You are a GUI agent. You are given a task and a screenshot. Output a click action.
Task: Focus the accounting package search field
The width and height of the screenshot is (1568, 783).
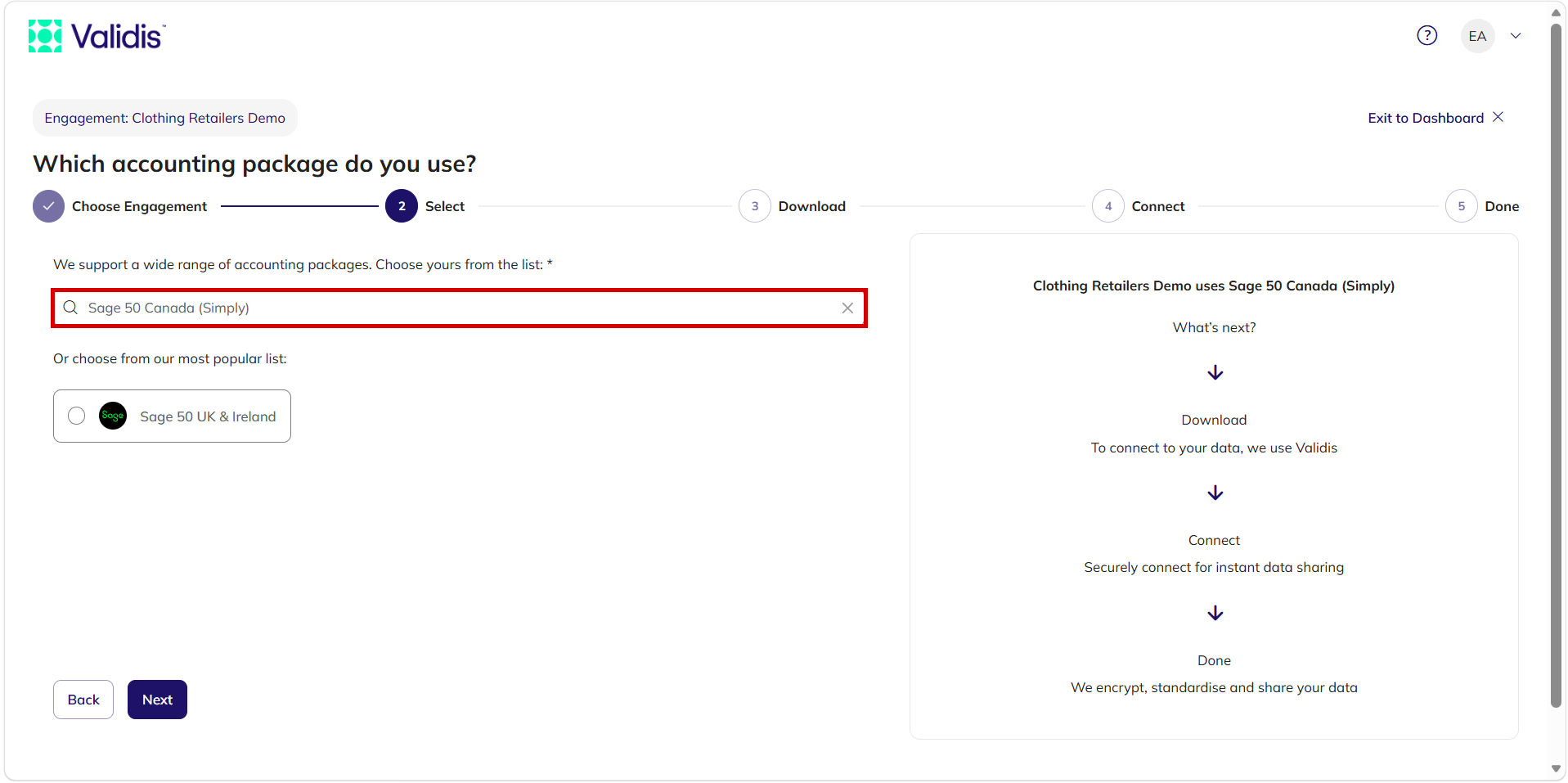coord(459,308)
